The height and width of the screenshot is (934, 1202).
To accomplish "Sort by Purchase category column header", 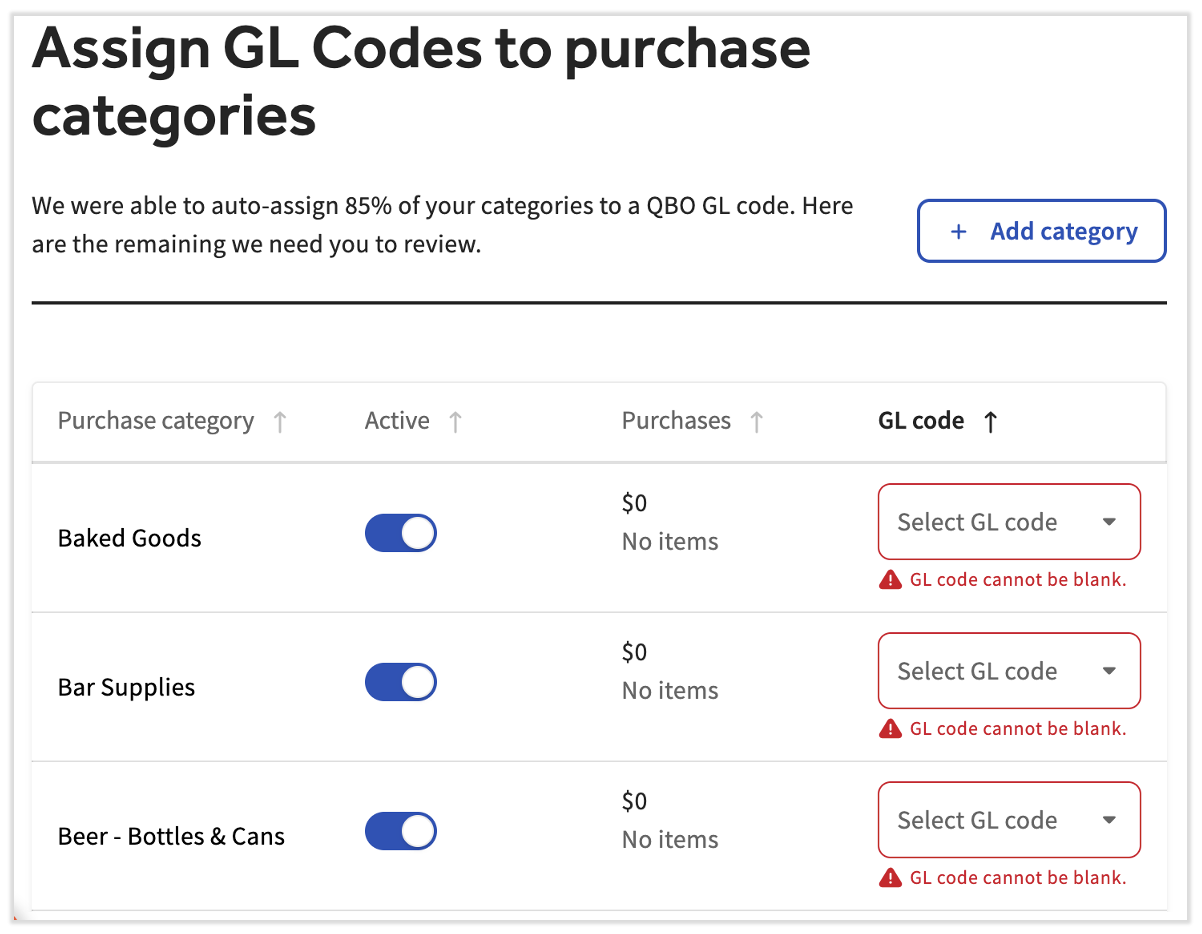I will [156, 421].
